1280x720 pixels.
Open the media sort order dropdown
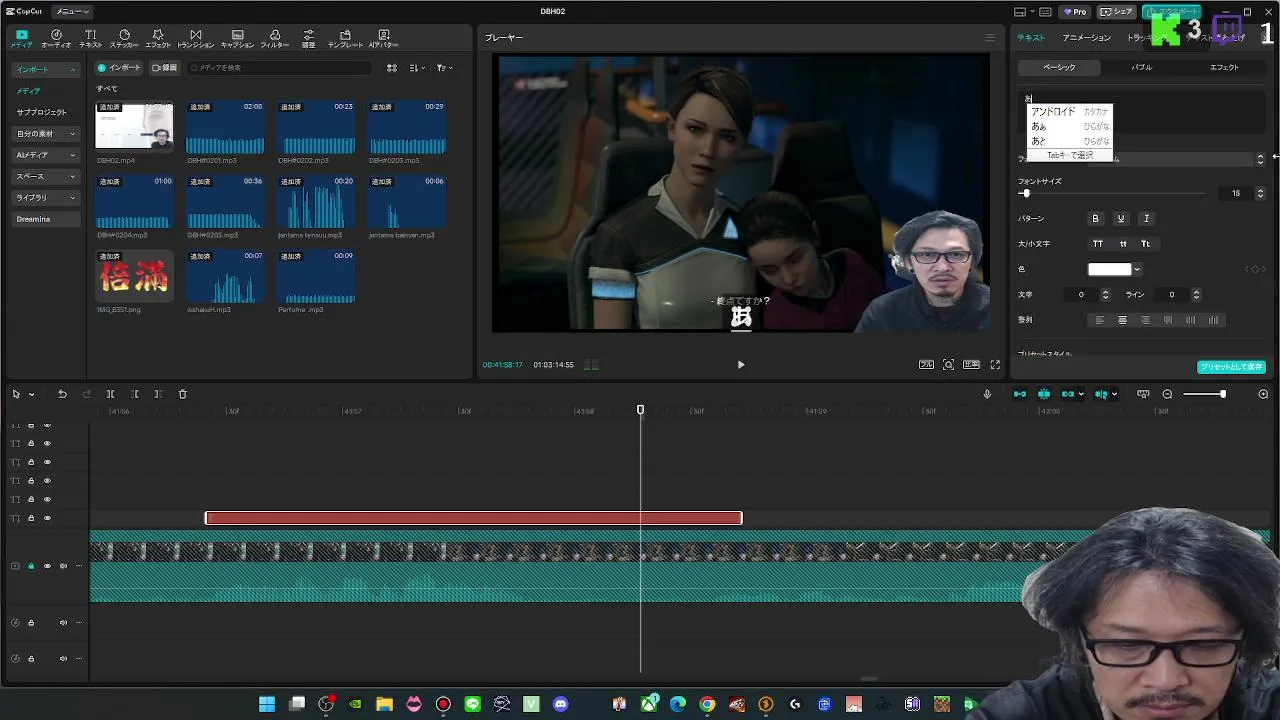point(418,68)
